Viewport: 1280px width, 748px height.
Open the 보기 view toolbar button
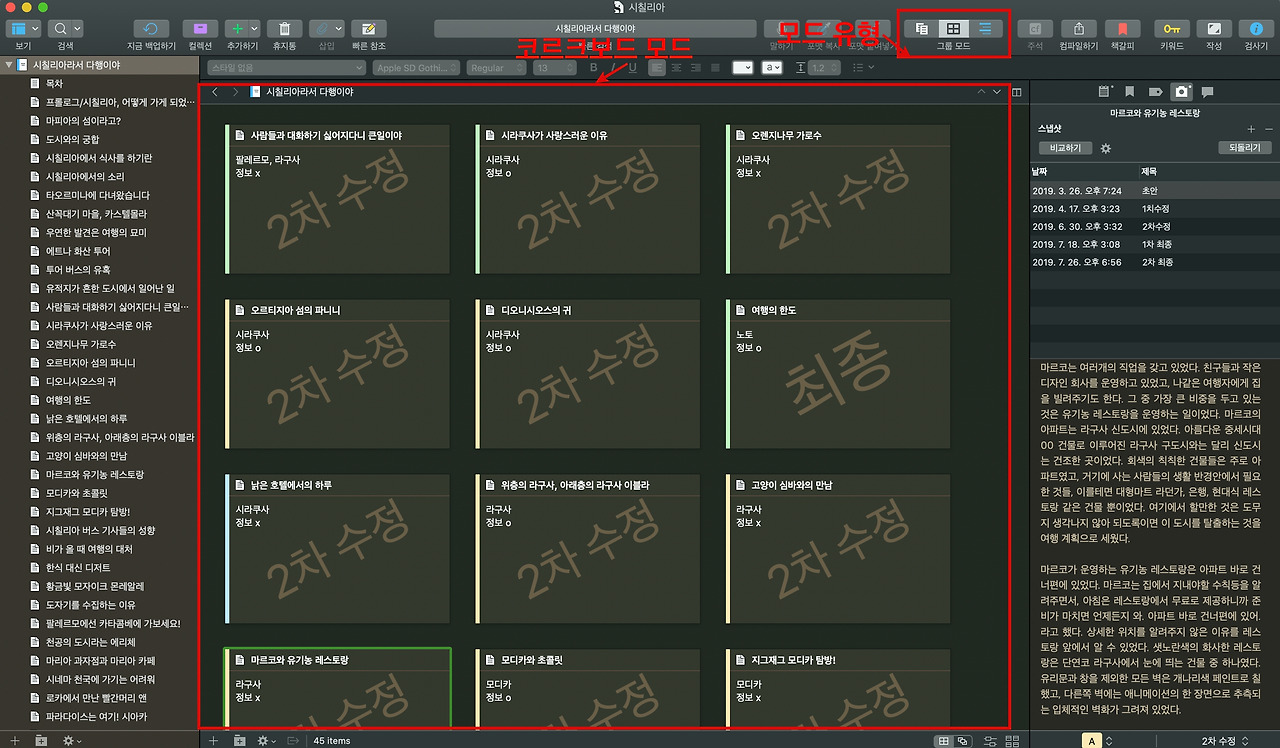23,29
